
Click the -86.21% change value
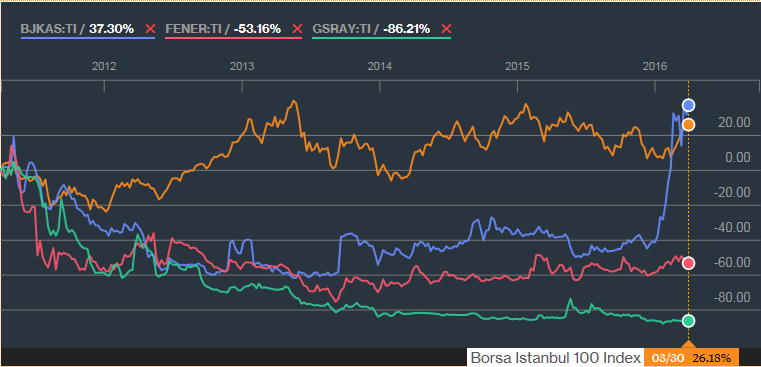[x=407, y=29]
